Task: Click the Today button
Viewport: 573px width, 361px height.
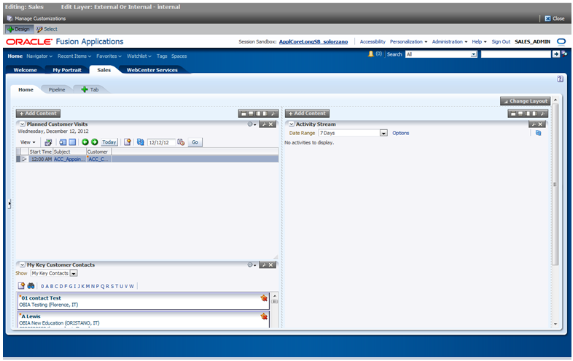Action: [109, 142]
